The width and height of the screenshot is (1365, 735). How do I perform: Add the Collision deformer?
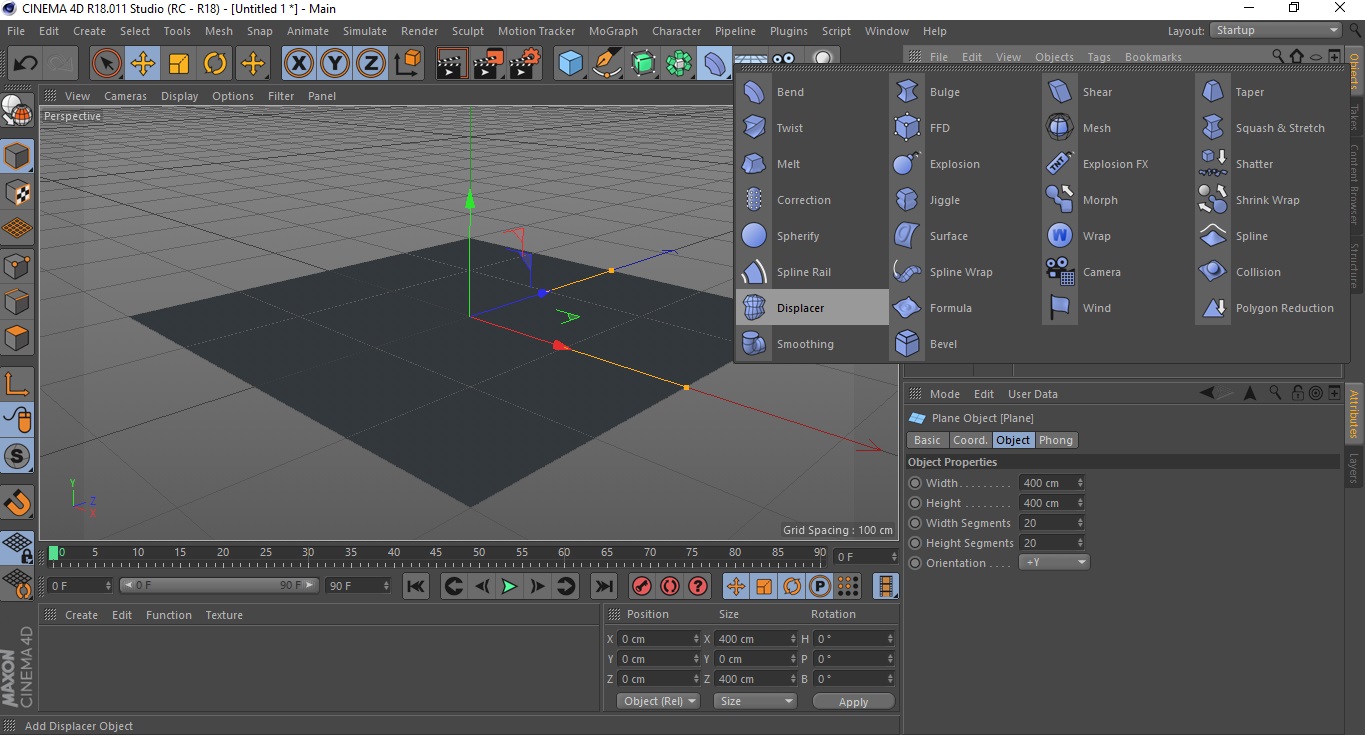(1271, 272)
